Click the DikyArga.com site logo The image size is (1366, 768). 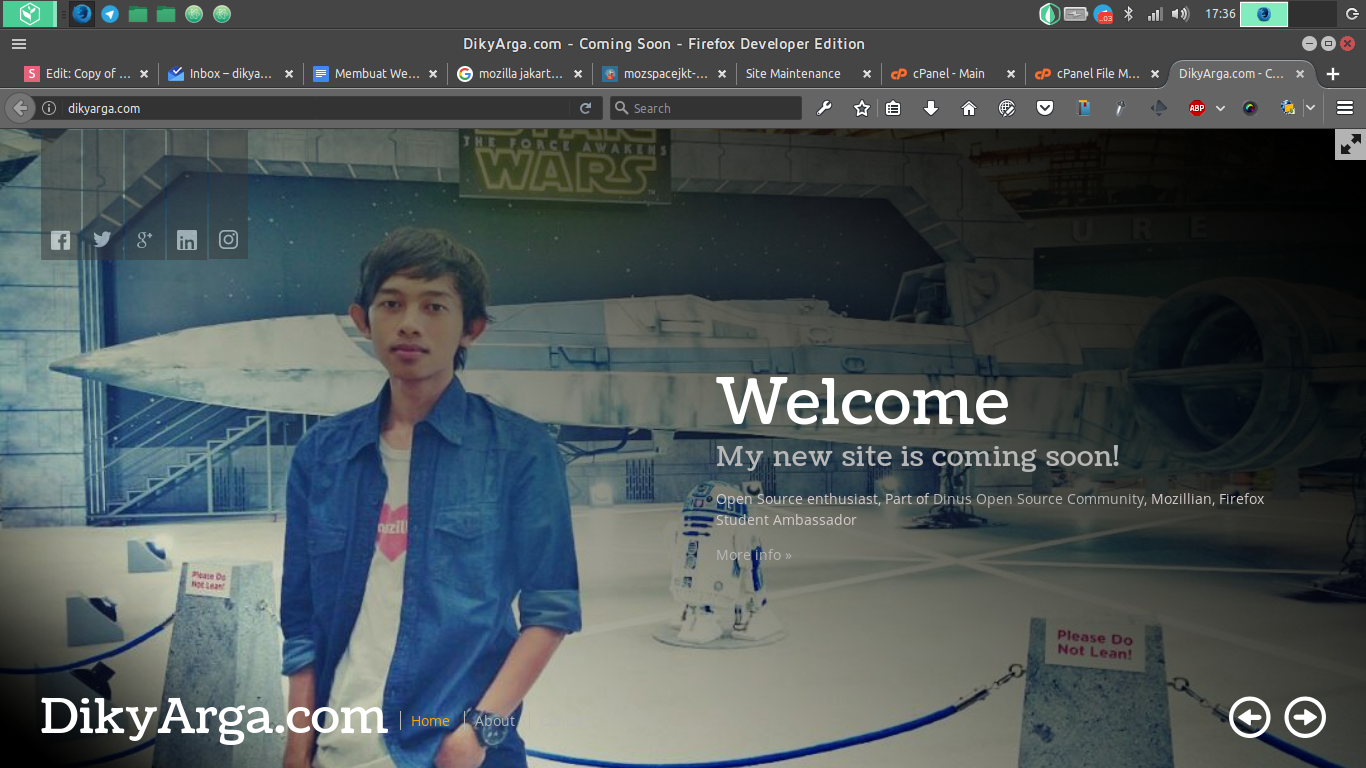click(213, 717)
